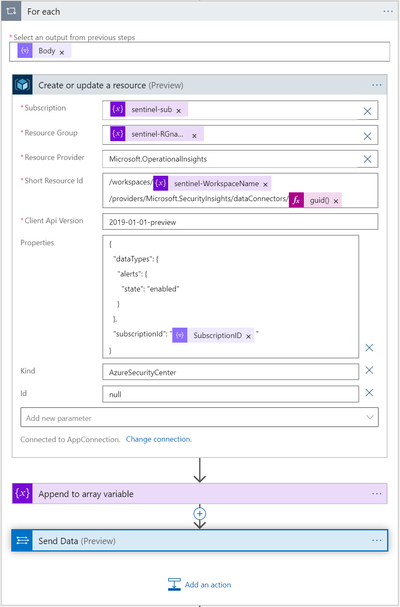Image resolution: width=400 pixels, height=607 pixels.
Task: Remove the Body token from output field
Action: pyautogui.click(x=62, y=52)
